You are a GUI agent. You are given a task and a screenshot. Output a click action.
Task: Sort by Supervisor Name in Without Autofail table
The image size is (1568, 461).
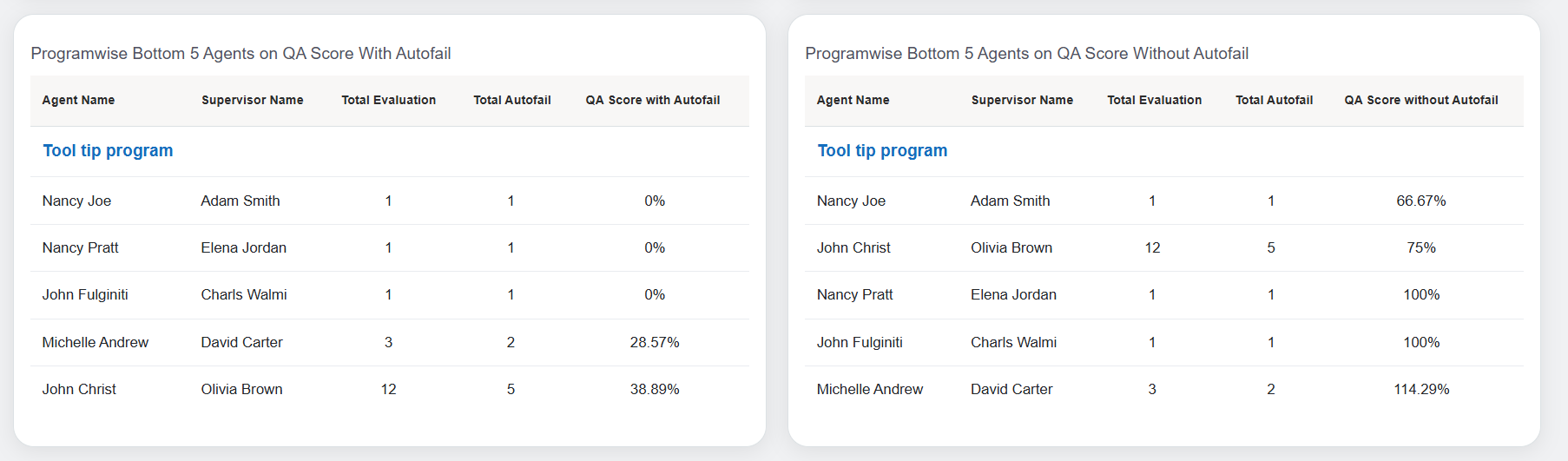click(1022, 101)
